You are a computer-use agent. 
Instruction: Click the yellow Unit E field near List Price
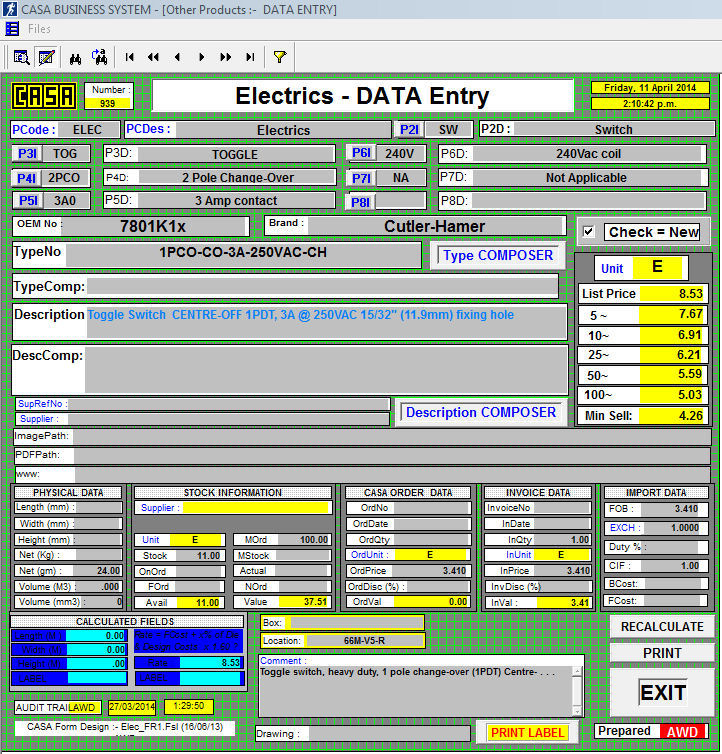click(x=657, y=267)
